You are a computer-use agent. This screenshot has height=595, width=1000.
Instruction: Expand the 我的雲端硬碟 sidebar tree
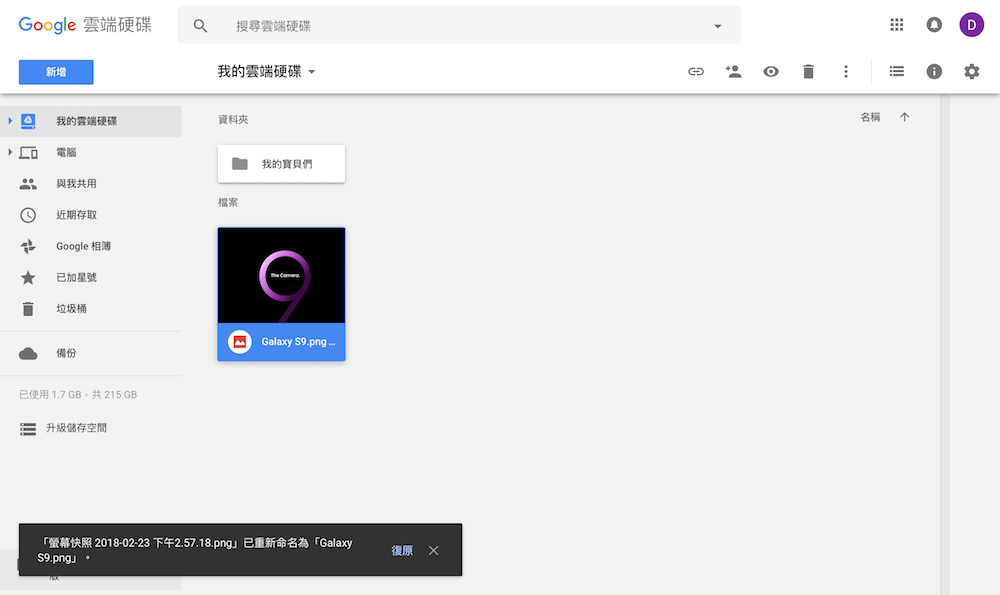9,120
